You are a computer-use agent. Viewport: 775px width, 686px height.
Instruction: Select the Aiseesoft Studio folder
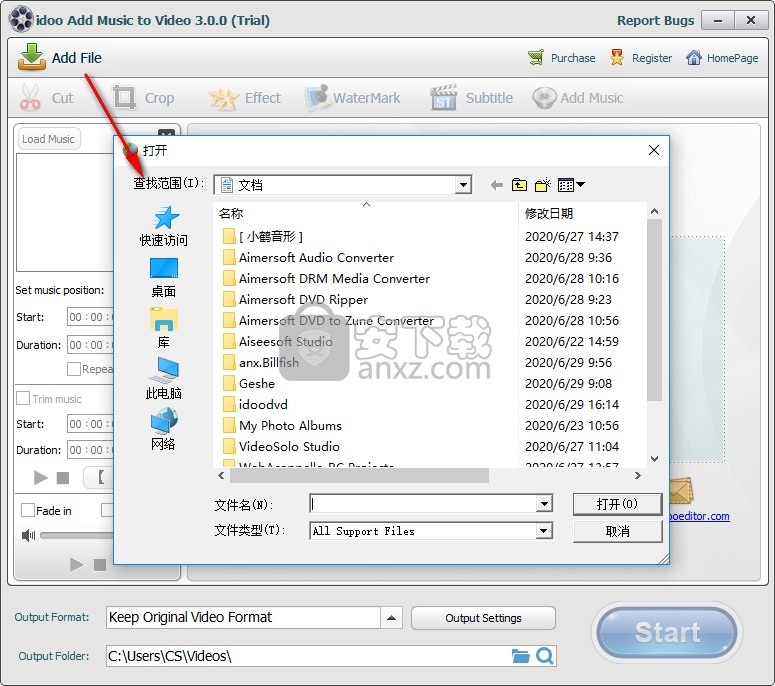click(x=278, y=342)
